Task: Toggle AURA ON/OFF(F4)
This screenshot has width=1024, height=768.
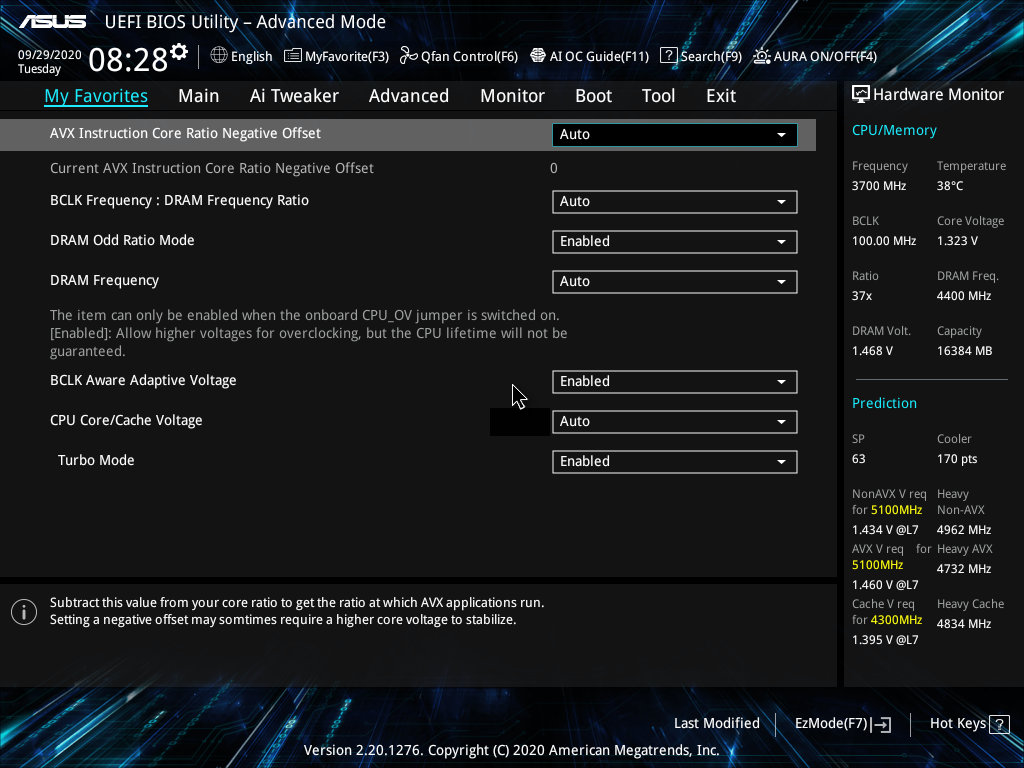Action: click(x=814, y=56)
